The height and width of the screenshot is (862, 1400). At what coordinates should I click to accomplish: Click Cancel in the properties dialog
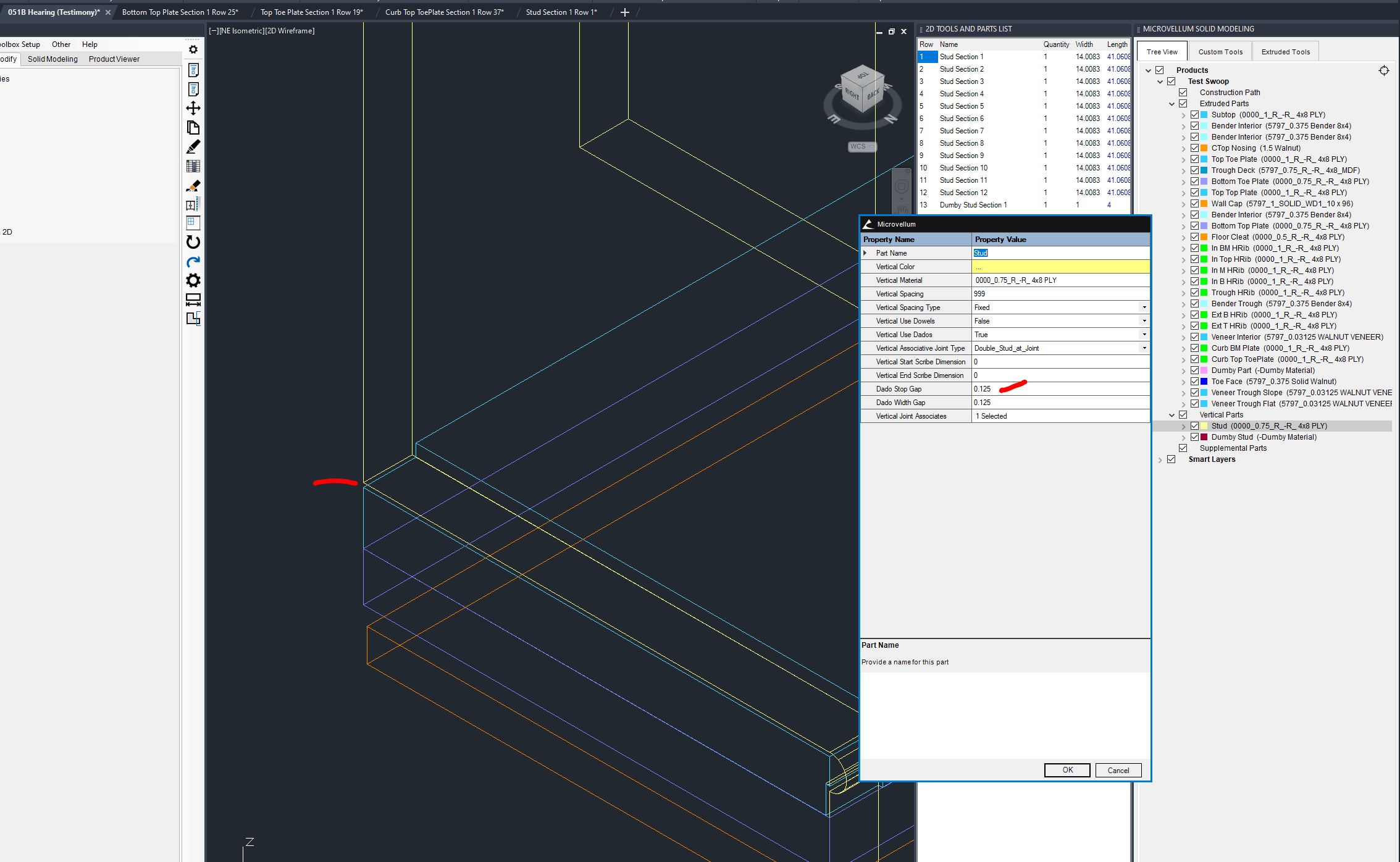click(1118, 770)
